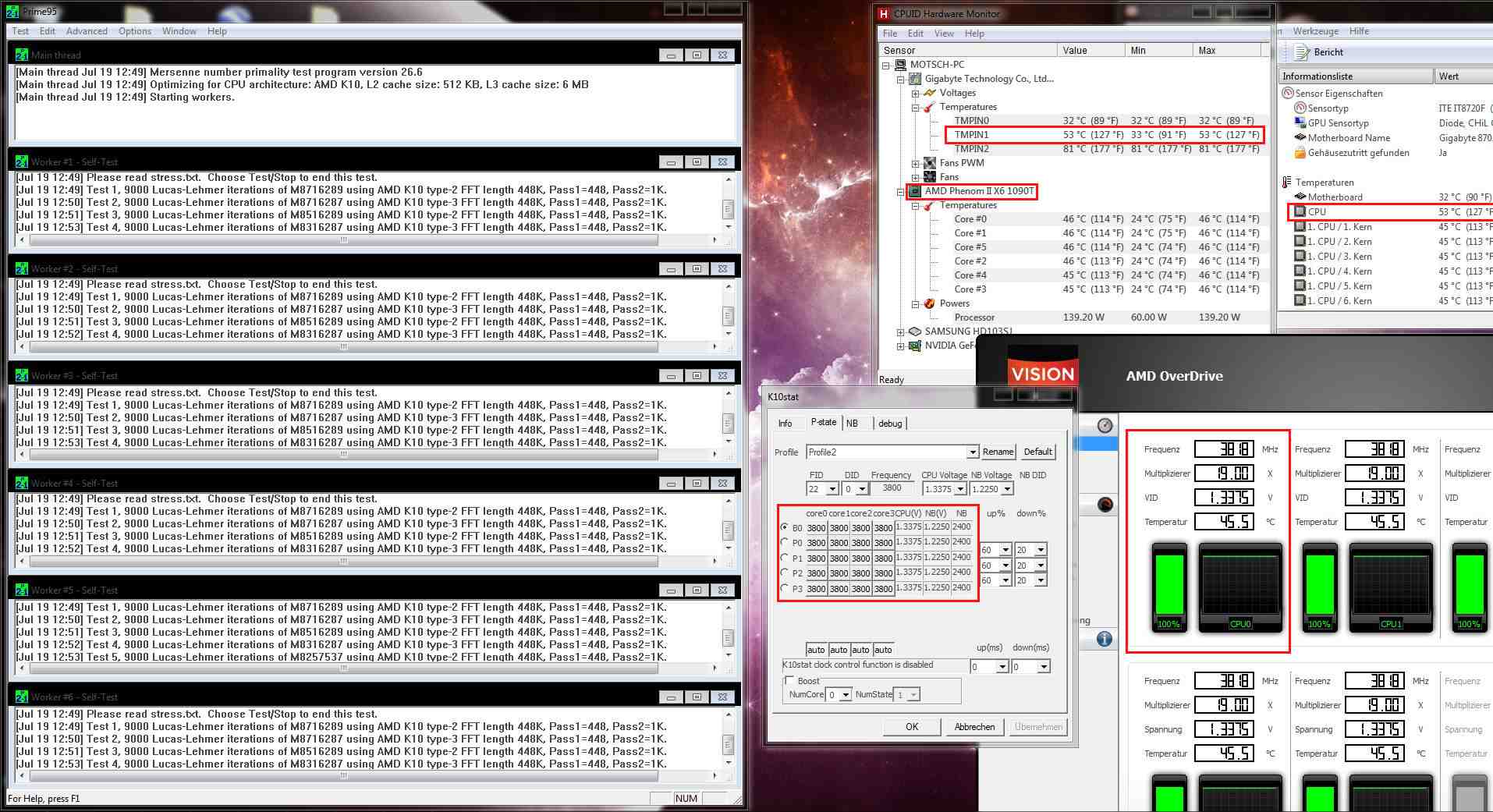Click the Powers flame icon
Screen dimensions: 1493x812
(x=930, y=303)
